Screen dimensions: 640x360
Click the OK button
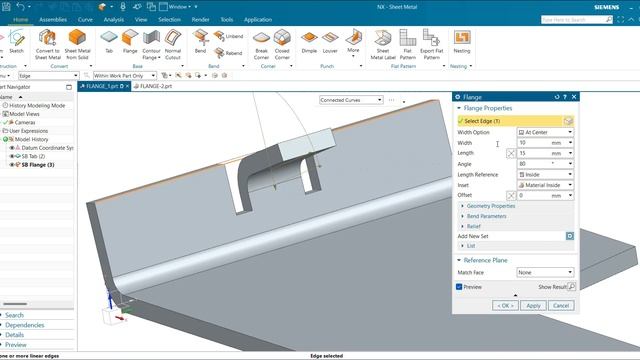coord(505,306)
